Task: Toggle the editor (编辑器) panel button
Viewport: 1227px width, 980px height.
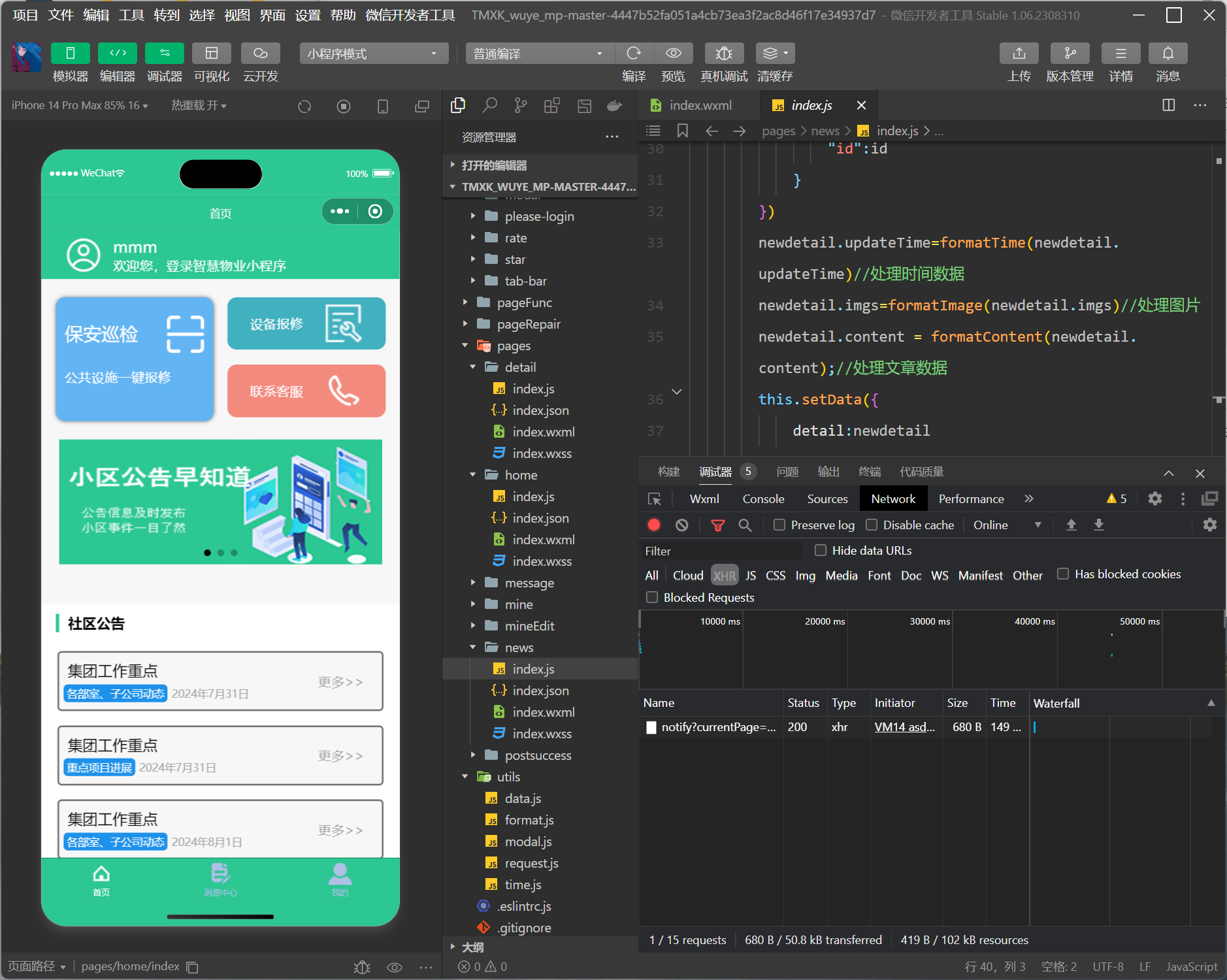Action: pos(118,53)
